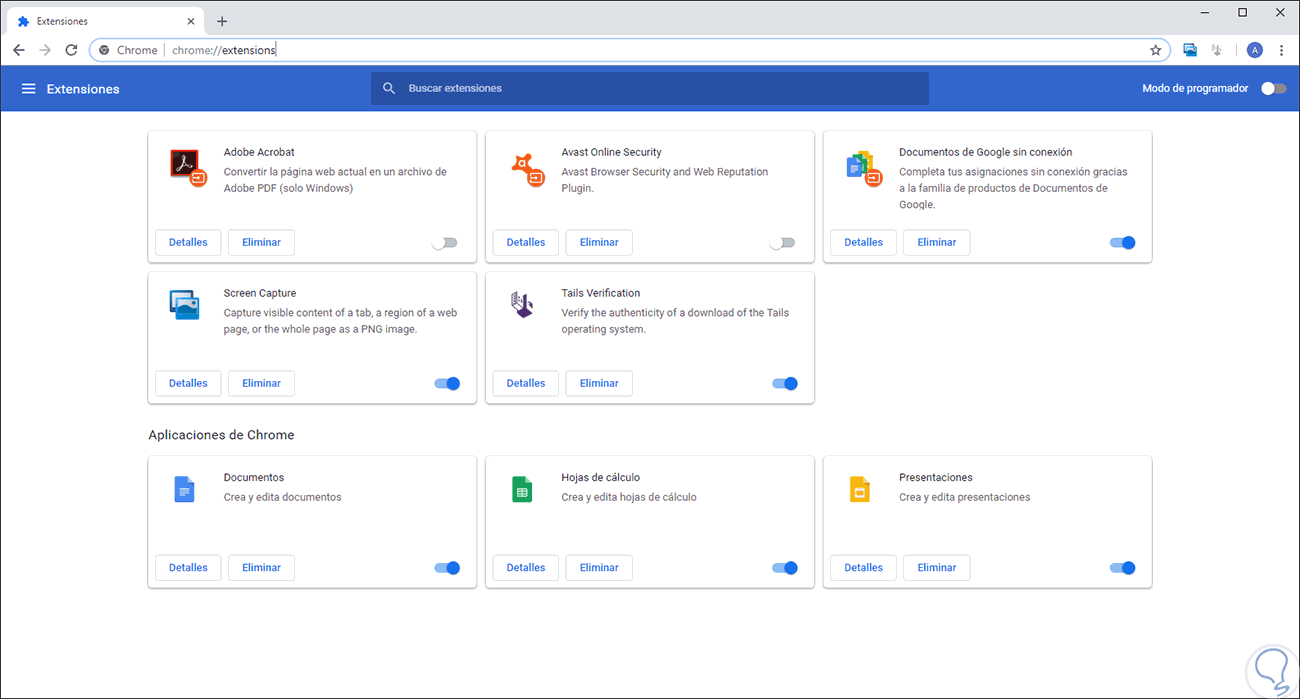Turn off the Documentos app toggle
This screenshot has height=699, width=1300.
point(447,568)
